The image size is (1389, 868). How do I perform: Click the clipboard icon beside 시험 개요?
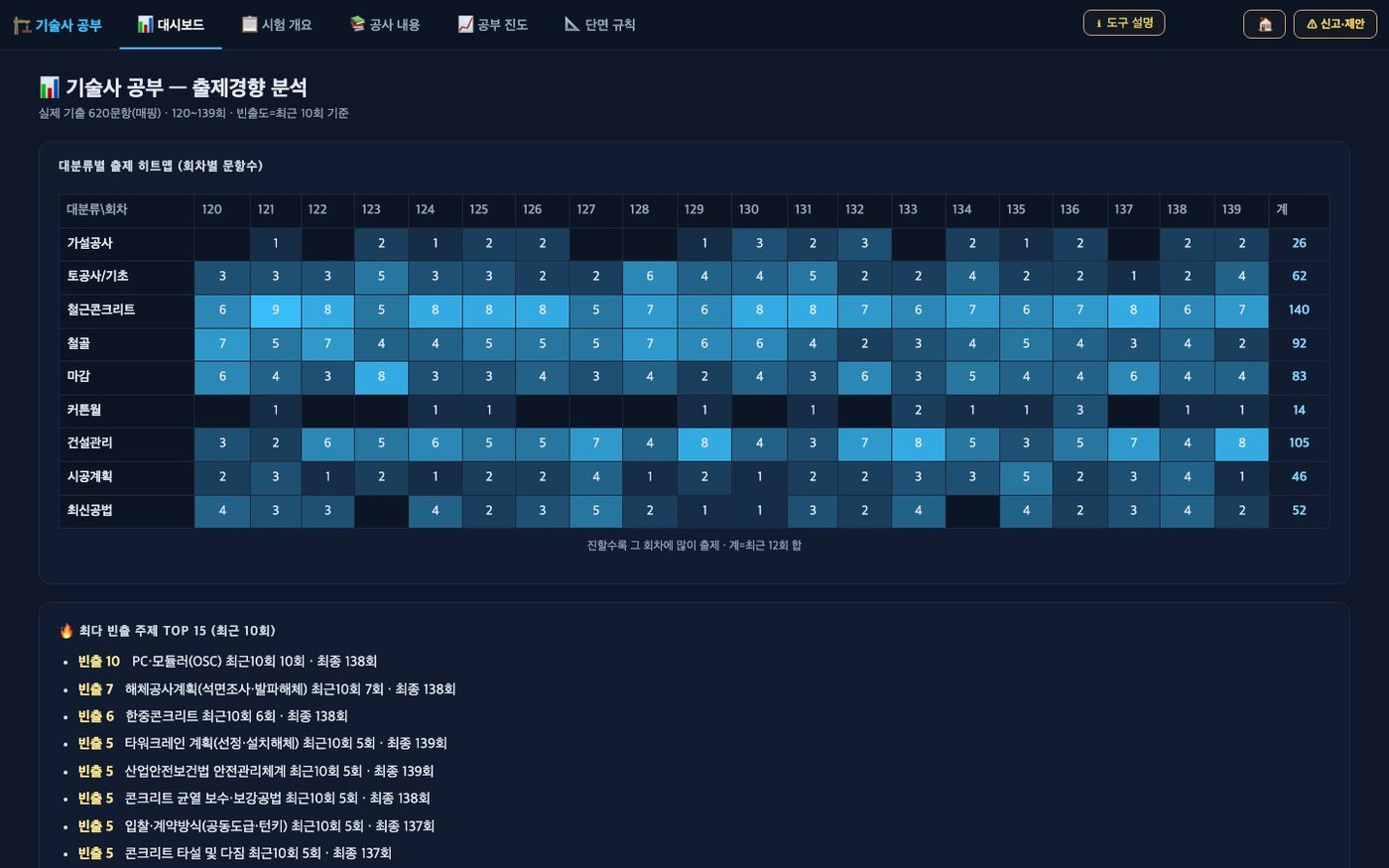coord(250,24)
